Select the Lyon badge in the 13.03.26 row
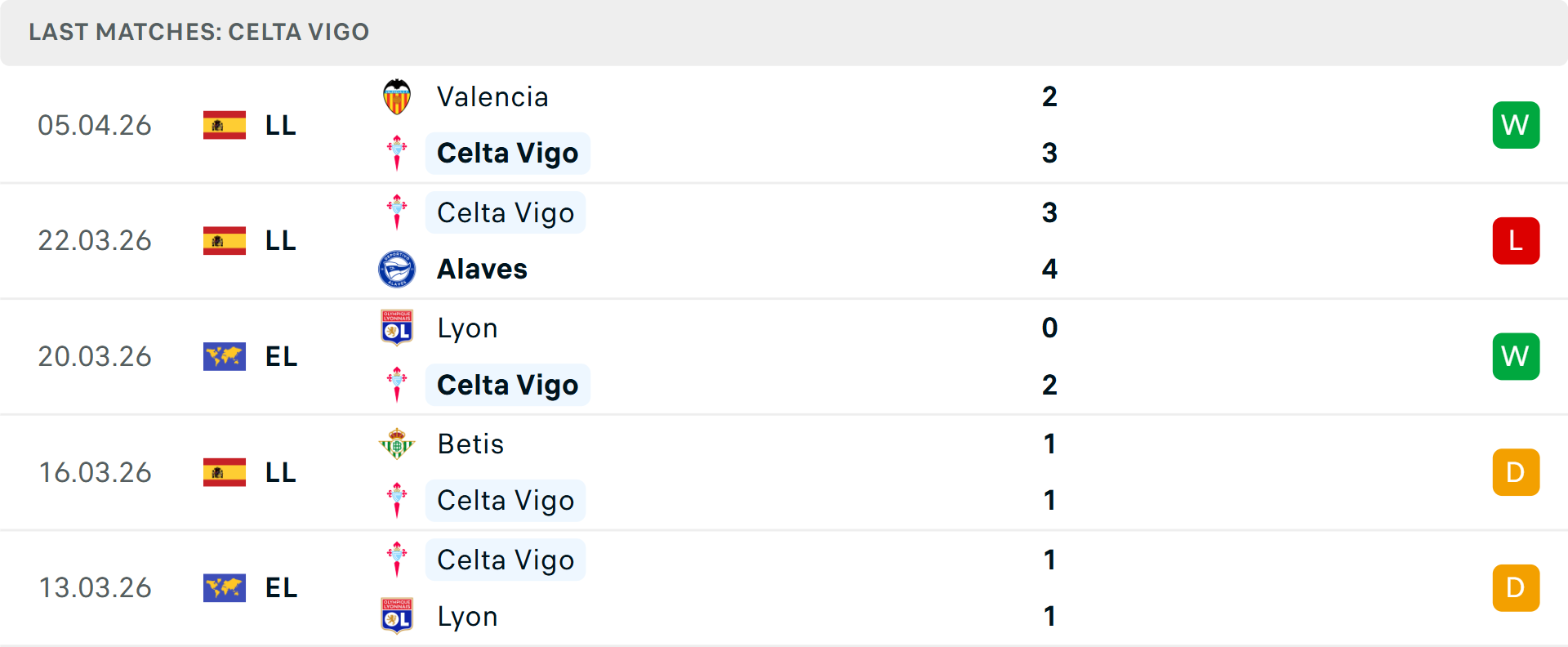This screenshot has width=1568, height=647. point(398,616)
